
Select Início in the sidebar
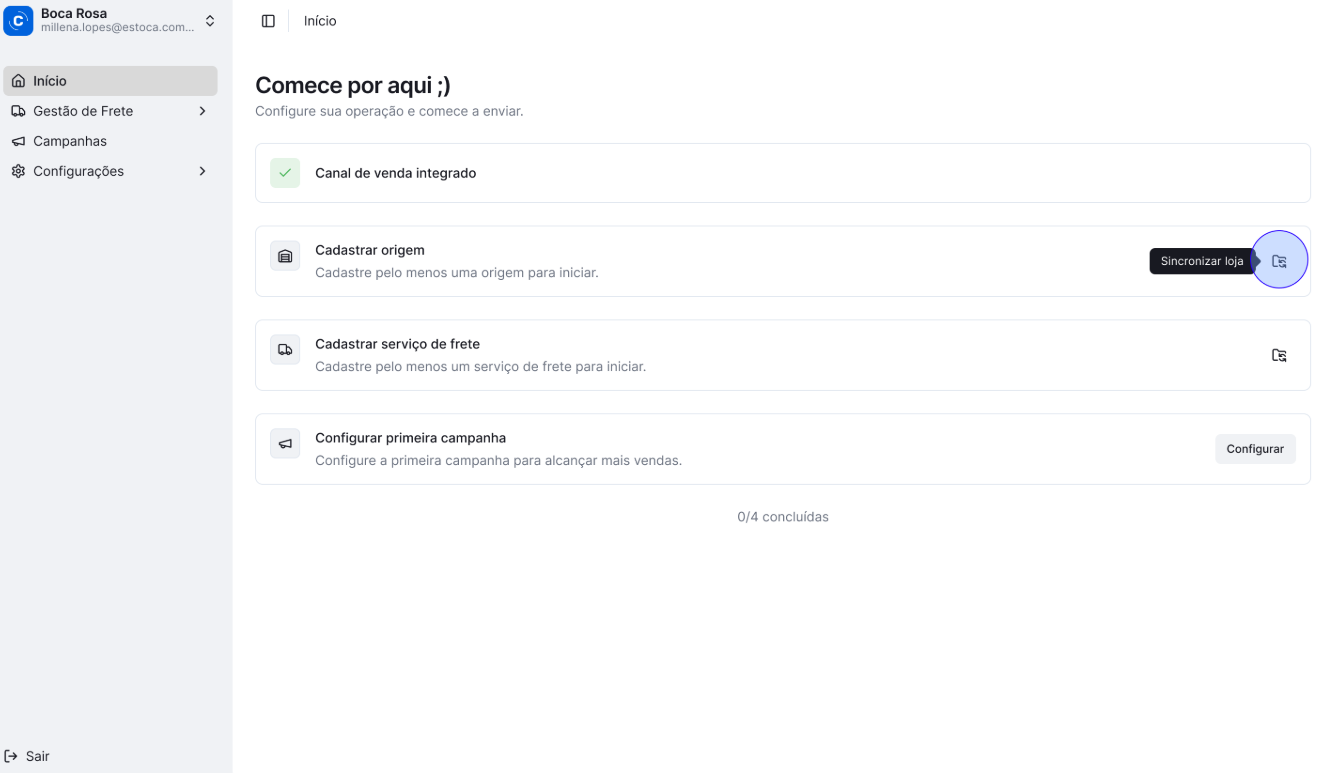click(x=50, y=81)
